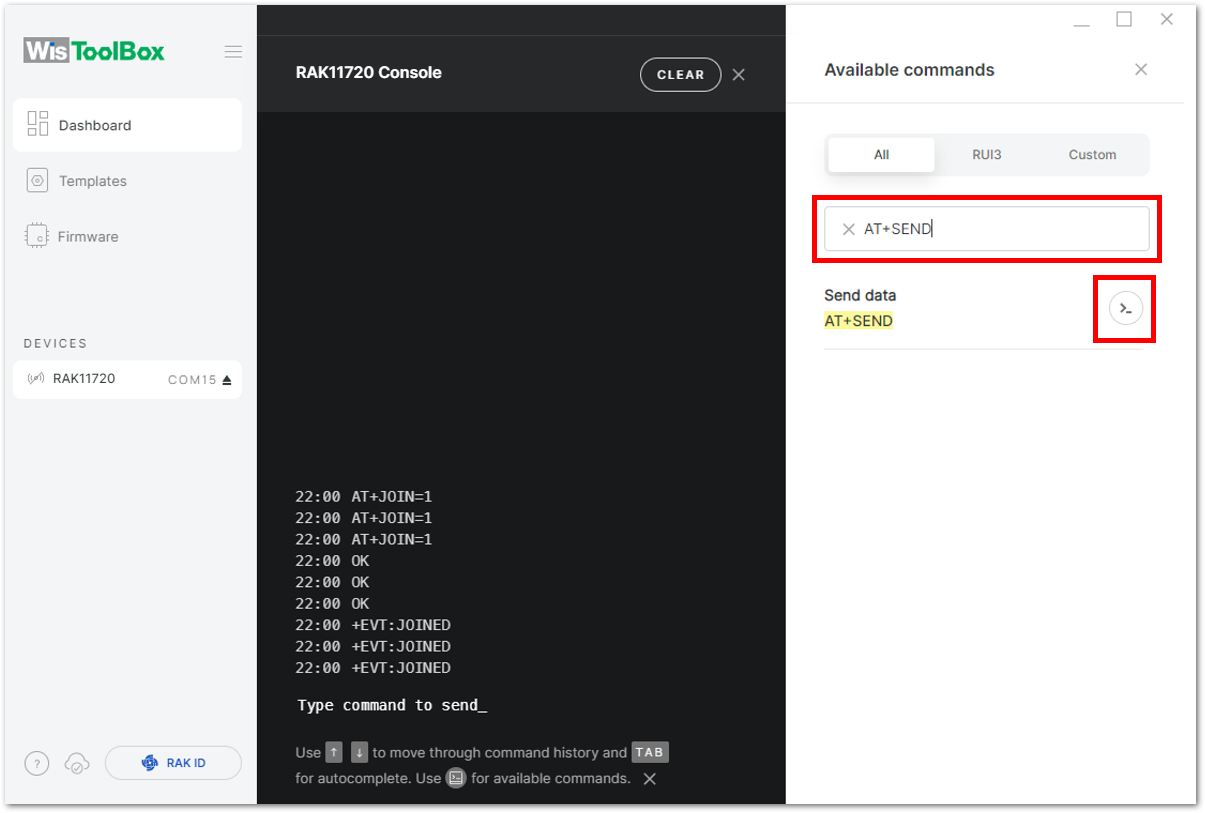Click the up arrow key hint
The width and height of the screenshot is (1205, 813).
(334, 753)
